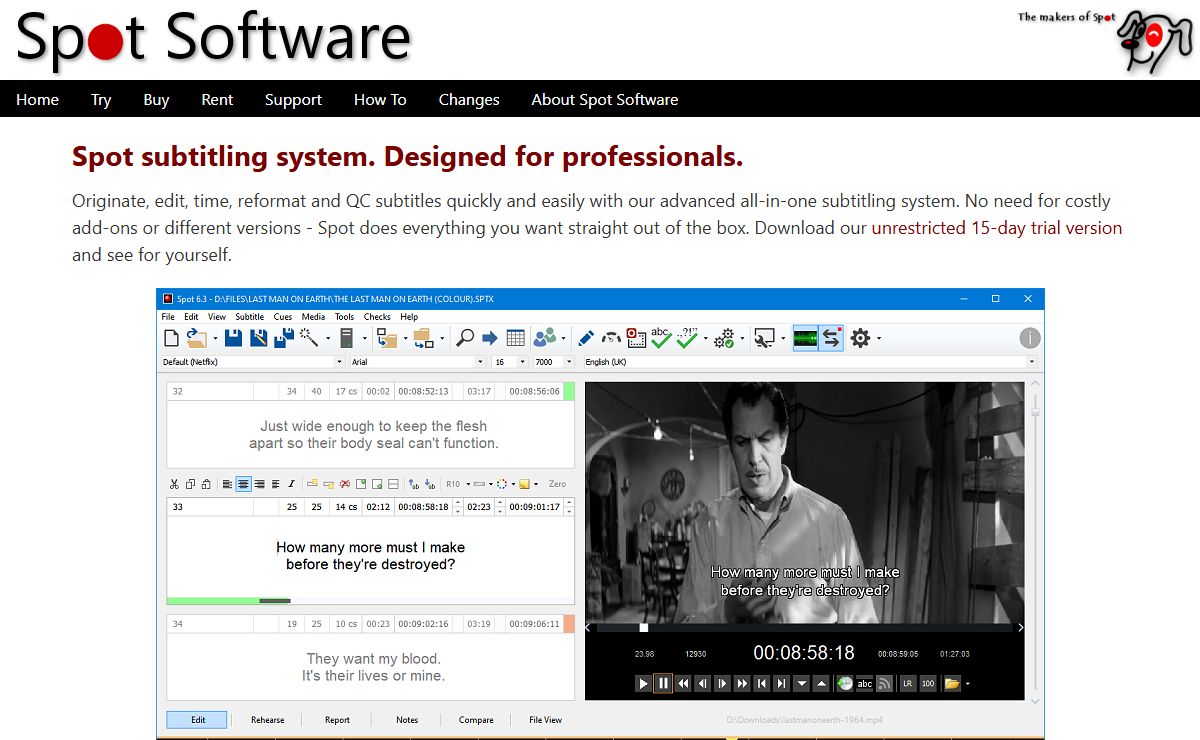Click the Fast forward double-arrow button
Screen dimensions: 1200x740
pyautogui.click(x=742, y=684)
